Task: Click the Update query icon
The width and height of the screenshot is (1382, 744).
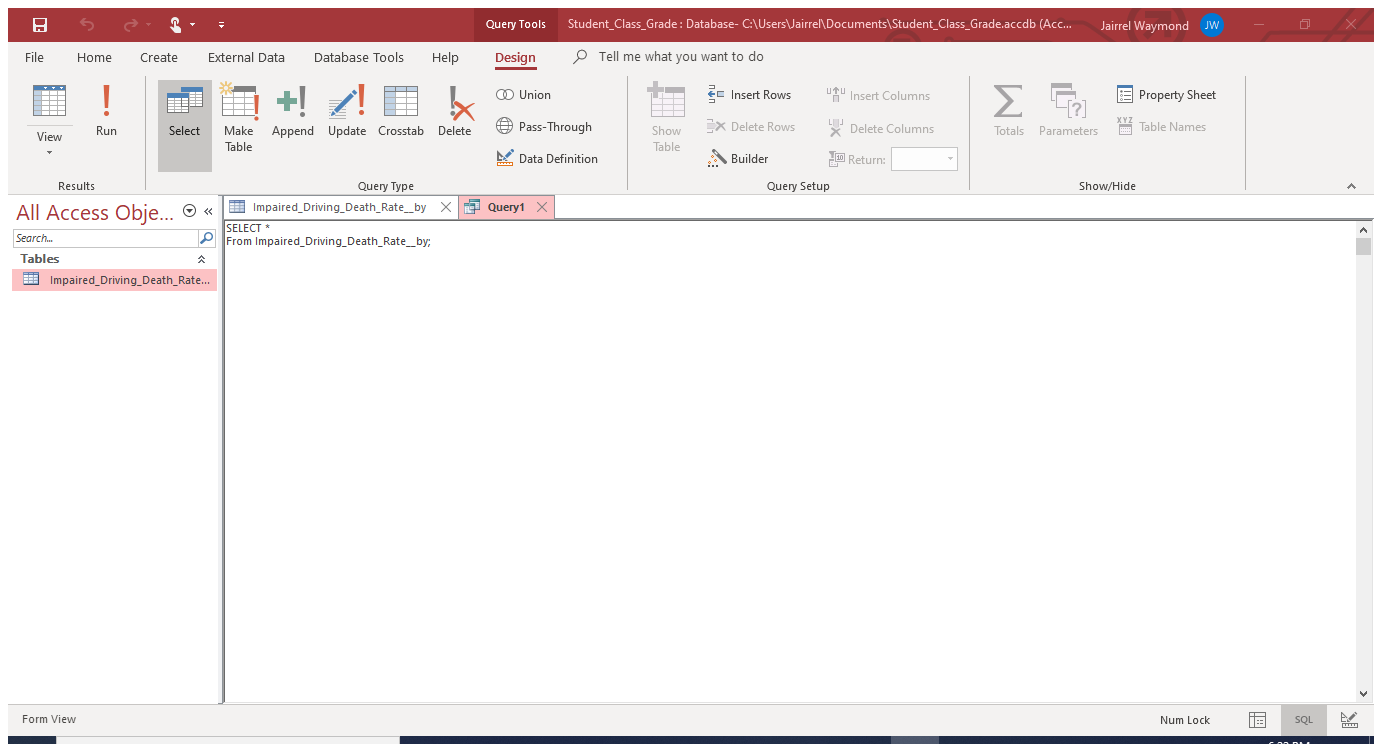Action: [347, 111]
